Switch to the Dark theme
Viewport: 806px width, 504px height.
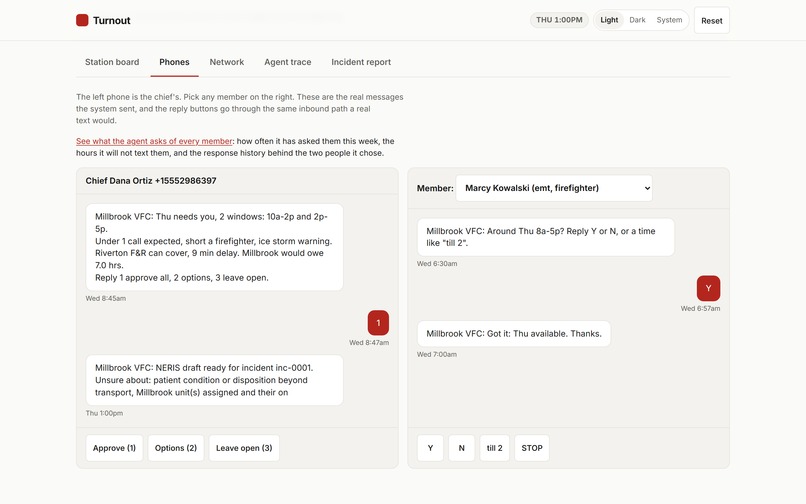[x=637, y=20]
